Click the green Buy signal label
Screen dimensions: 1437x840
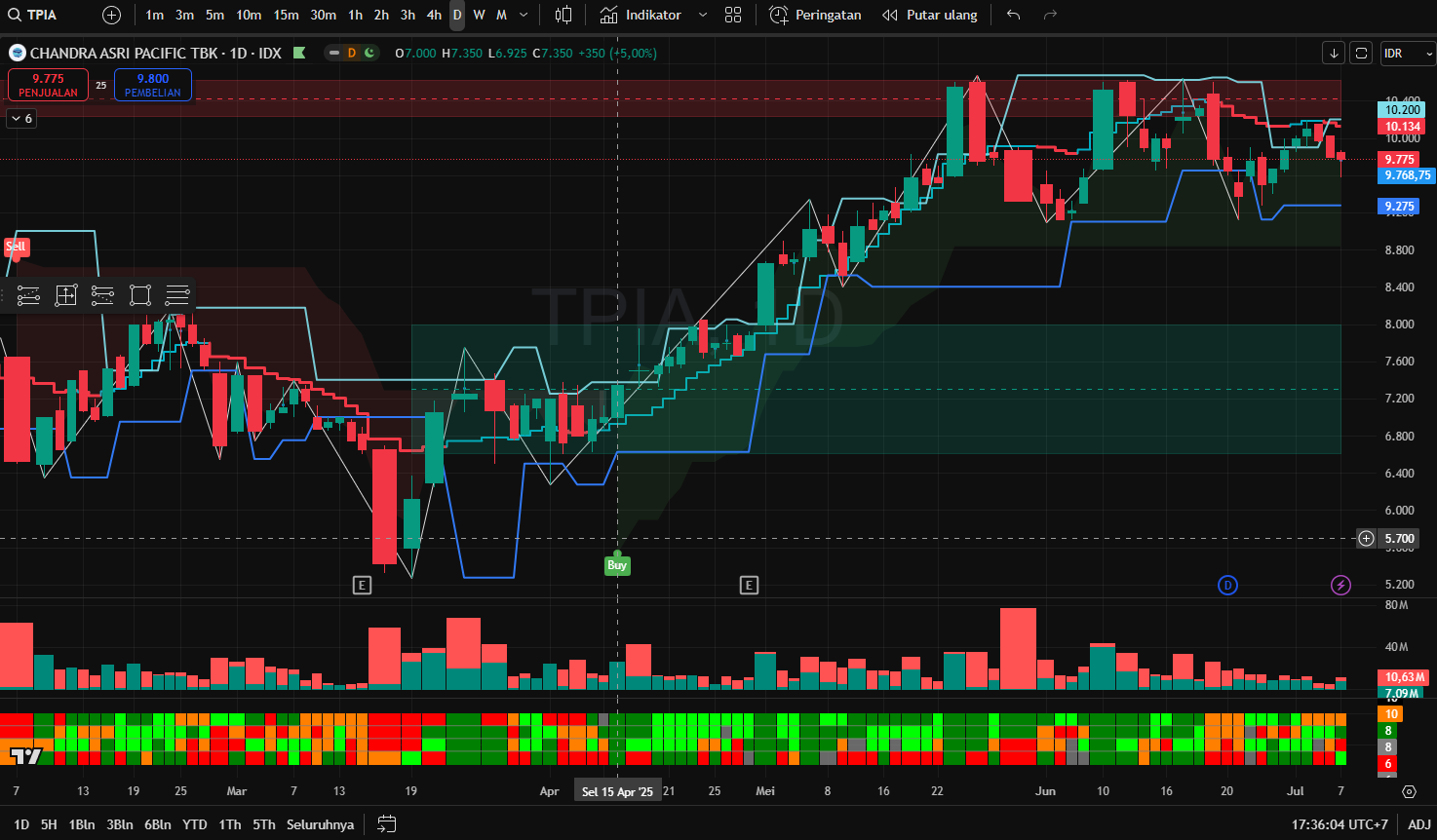[x=617, y=565]
